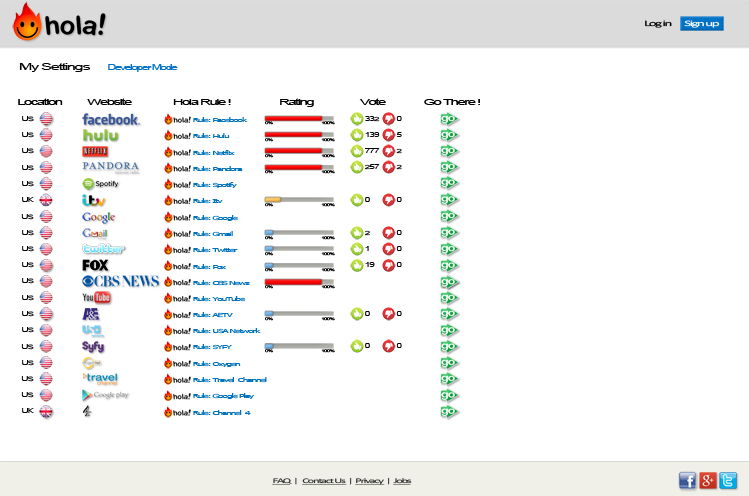This screenshot has width=749, height=496.
Task: Go to Google using the go arrow
Action: [449, 216]
